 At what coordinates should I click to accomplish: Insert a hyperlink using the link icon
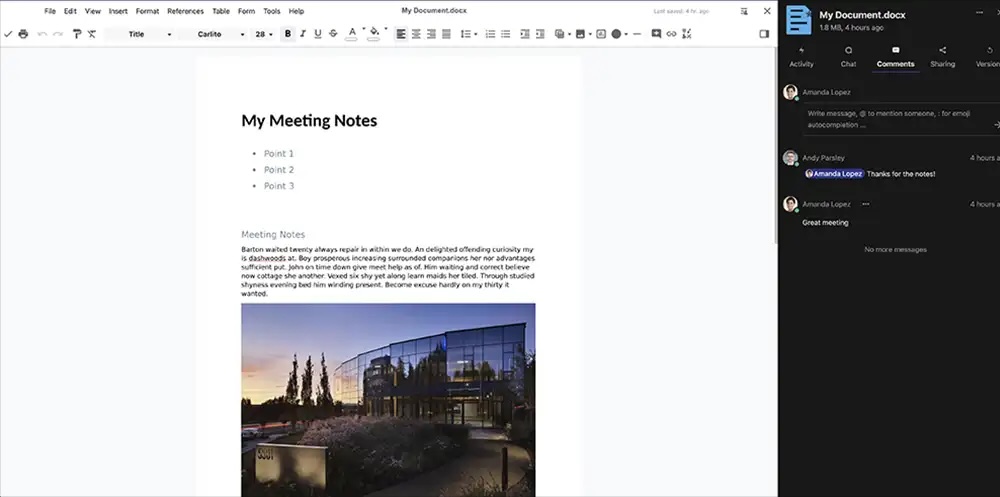point(671,34)
